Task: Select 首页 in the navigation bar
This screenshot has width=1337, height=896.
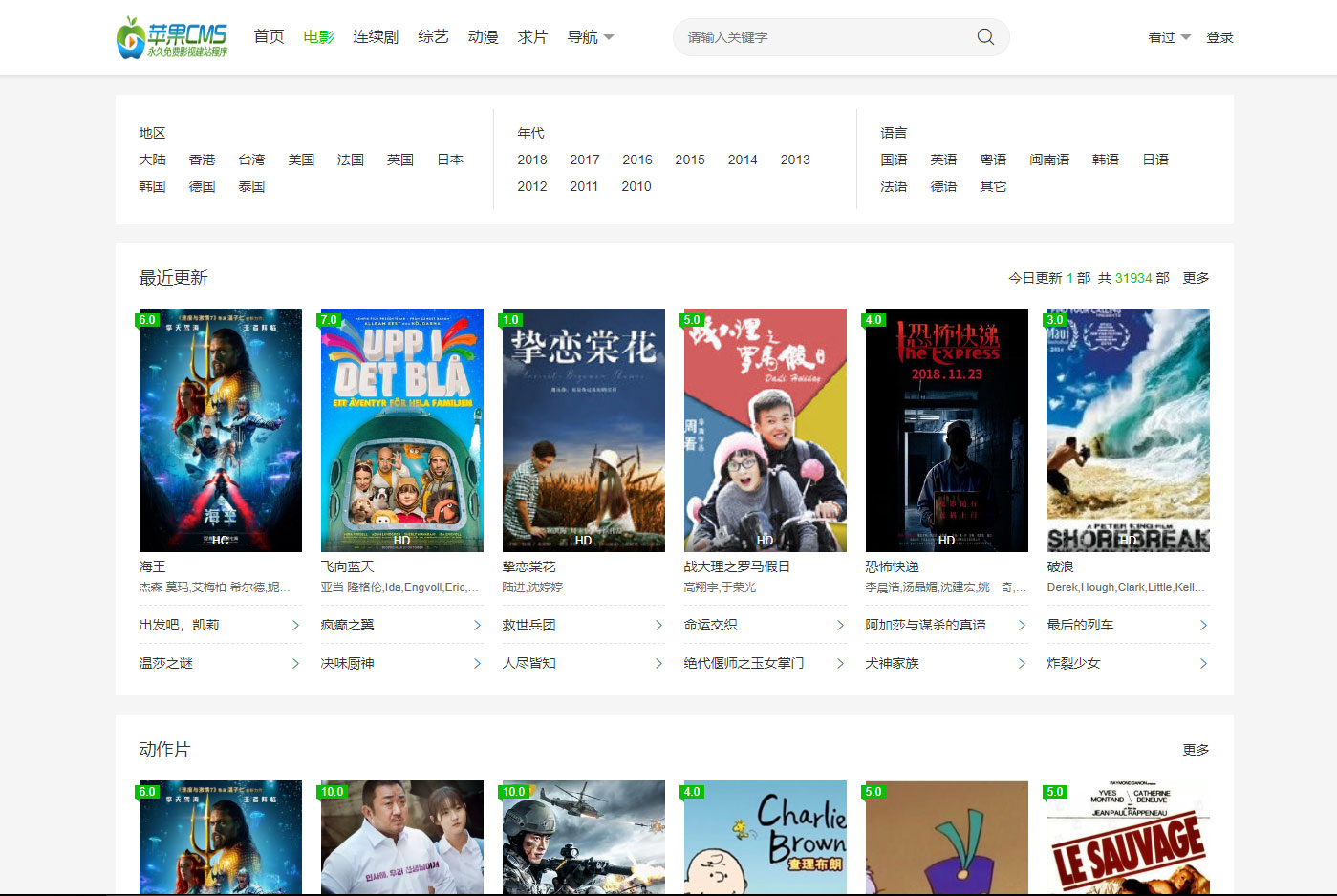Action: coord(269,36)
